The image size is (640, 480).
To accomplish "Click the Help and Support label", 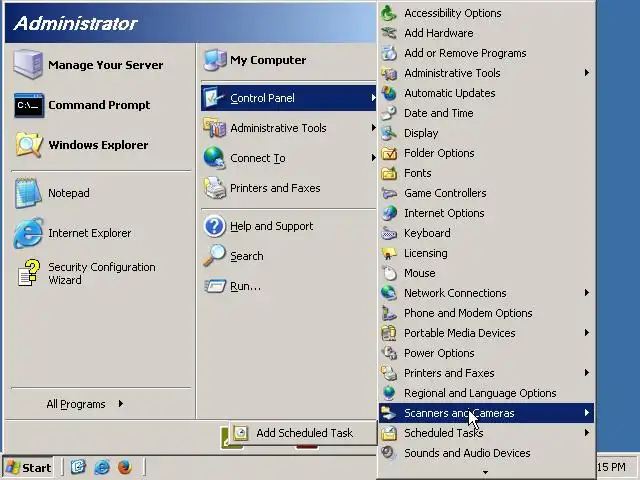I will click(x=271, y=226).
